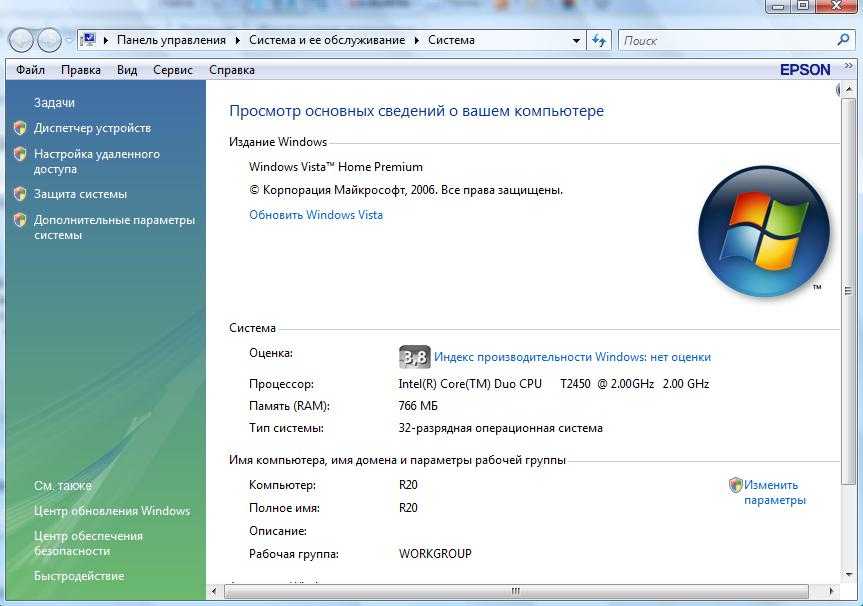
Task: Open Защита системы link
Action: (x=80, y=194)
